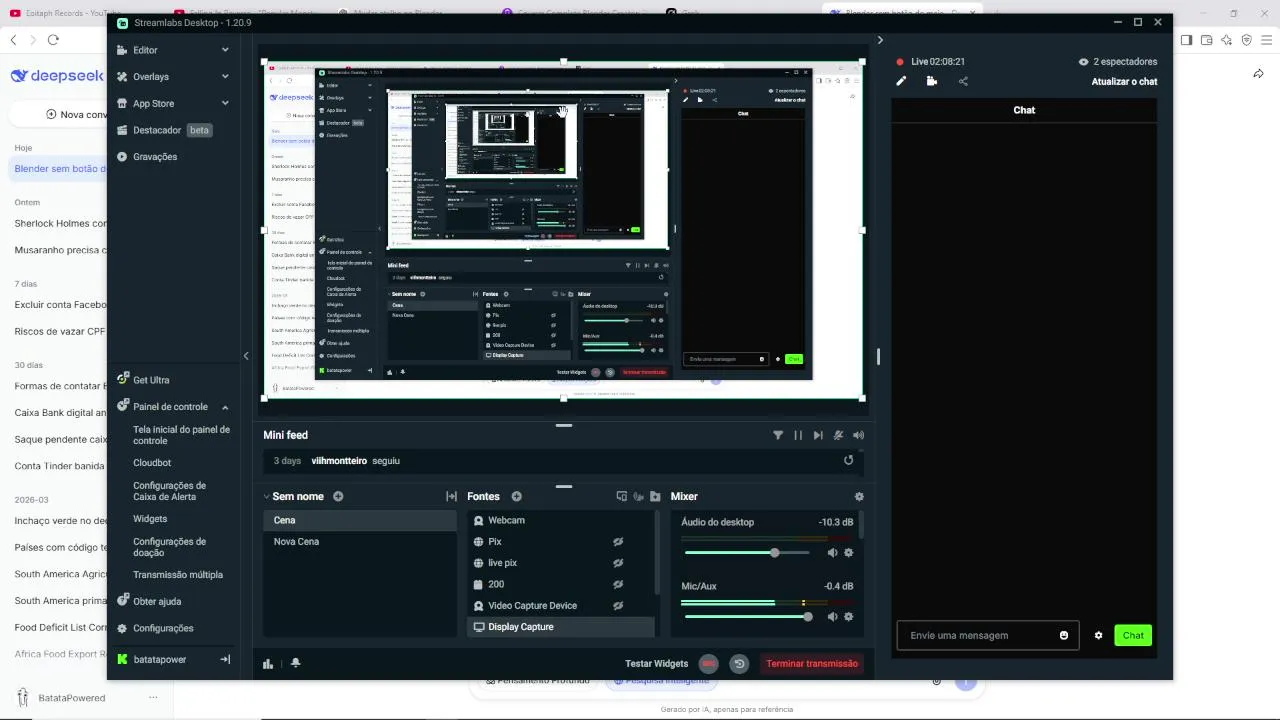The width and height of the screenshot is (1280, 720).
Task: Click the Atualizar o chat link
Action: coord(1124,82)
